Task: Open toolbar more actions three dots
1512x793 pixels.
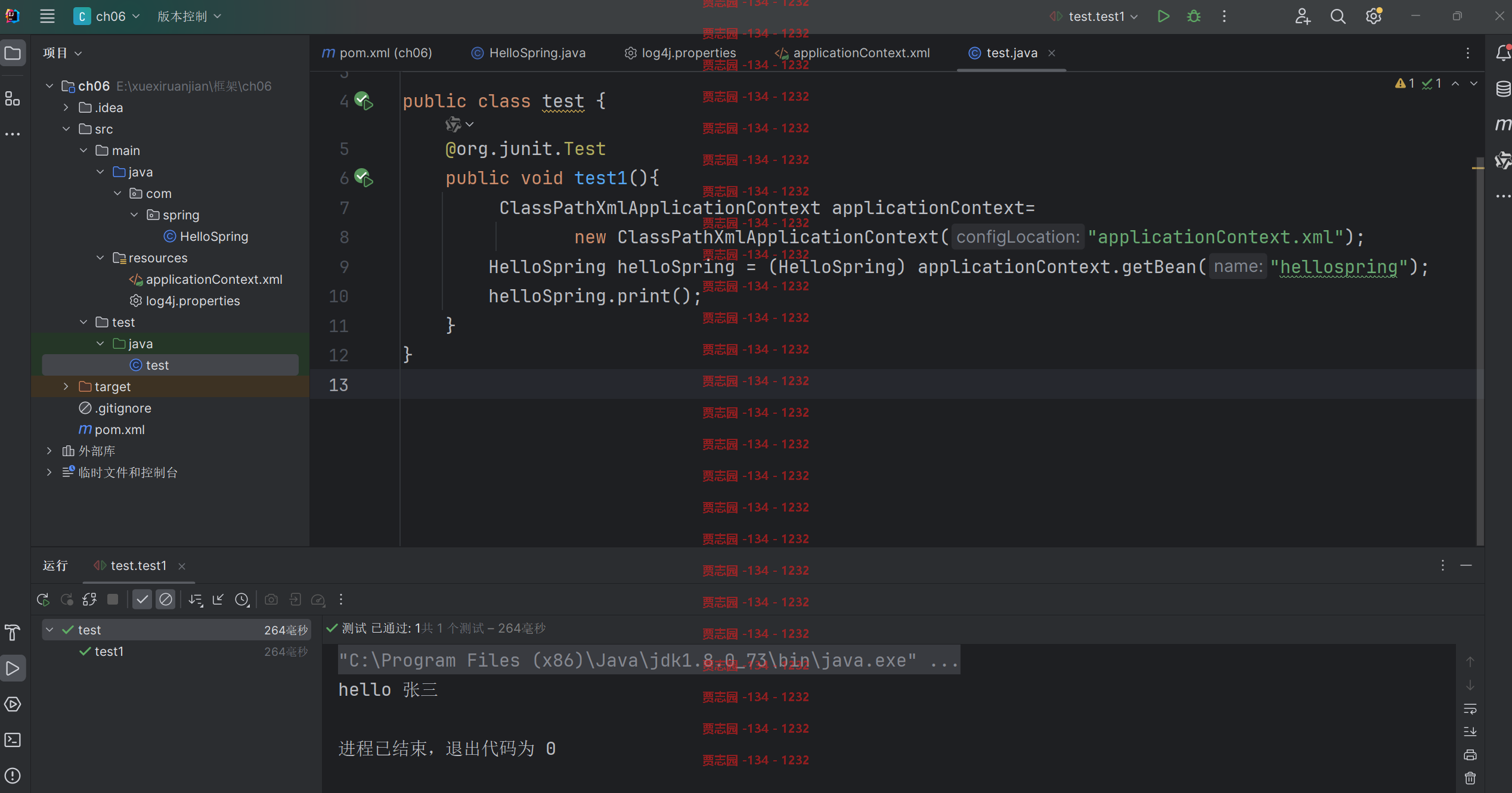Action: 1224,16
